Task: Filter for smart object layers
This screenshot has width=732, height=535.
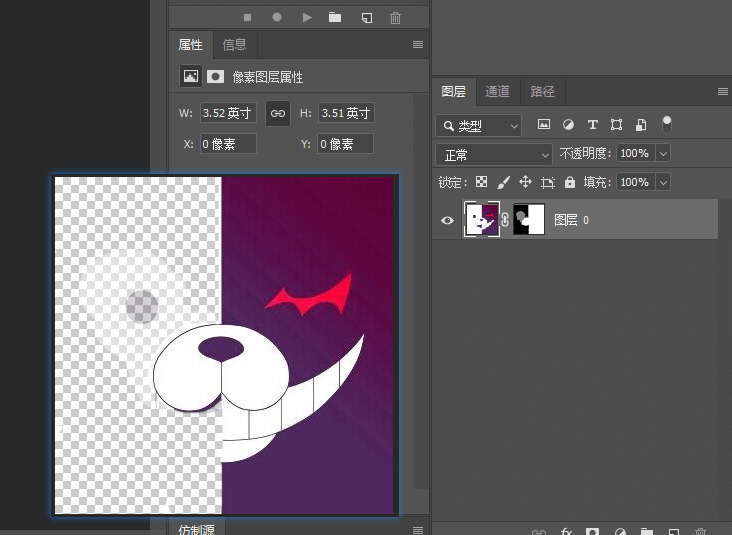Action: click(x=641, y=125)
